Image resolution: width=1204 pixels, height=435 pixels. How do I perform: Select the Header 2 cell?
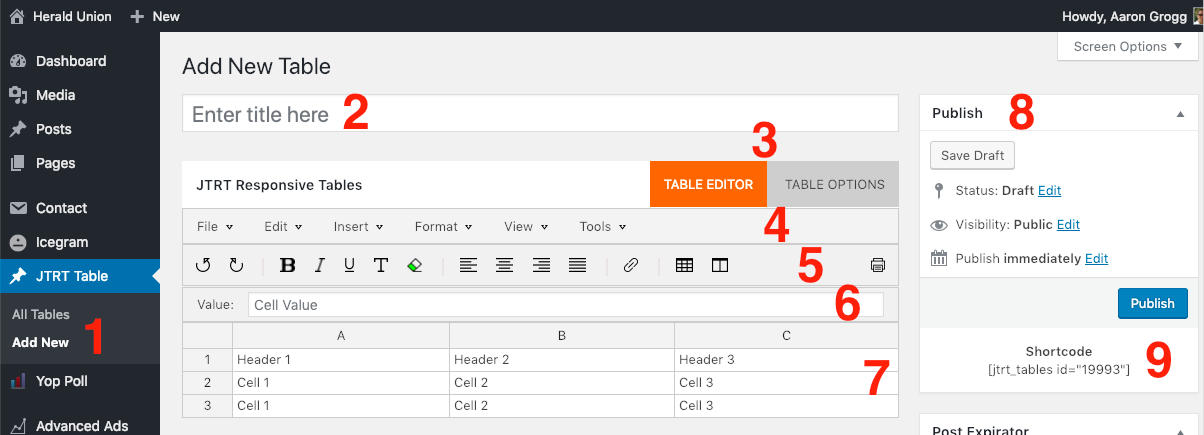click(x=562, y=359)
